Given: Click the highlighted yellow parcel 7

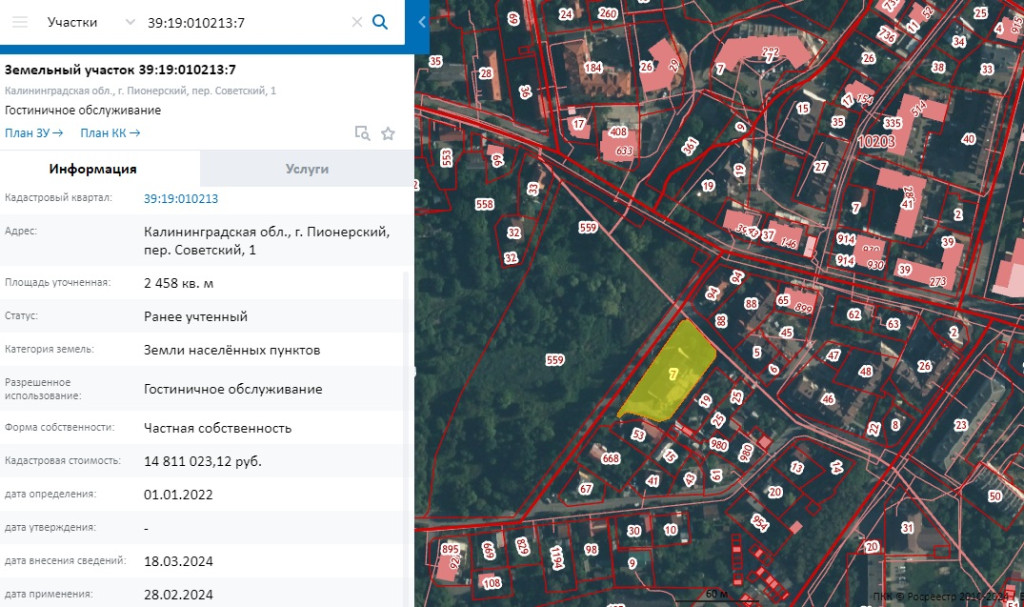Looking at the screenshot, I should point(671,373).
